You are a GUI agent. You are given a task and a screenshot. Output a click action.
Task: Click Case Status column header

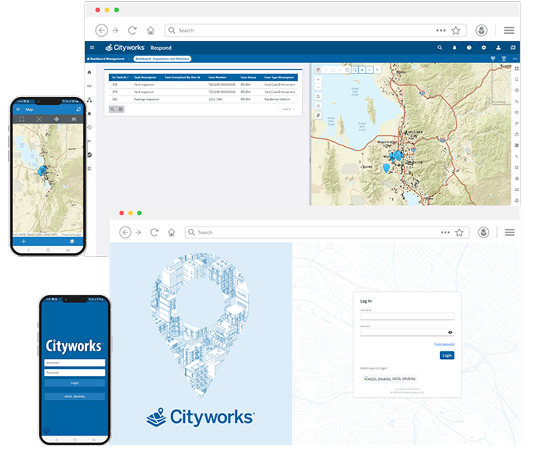[248, 77]
